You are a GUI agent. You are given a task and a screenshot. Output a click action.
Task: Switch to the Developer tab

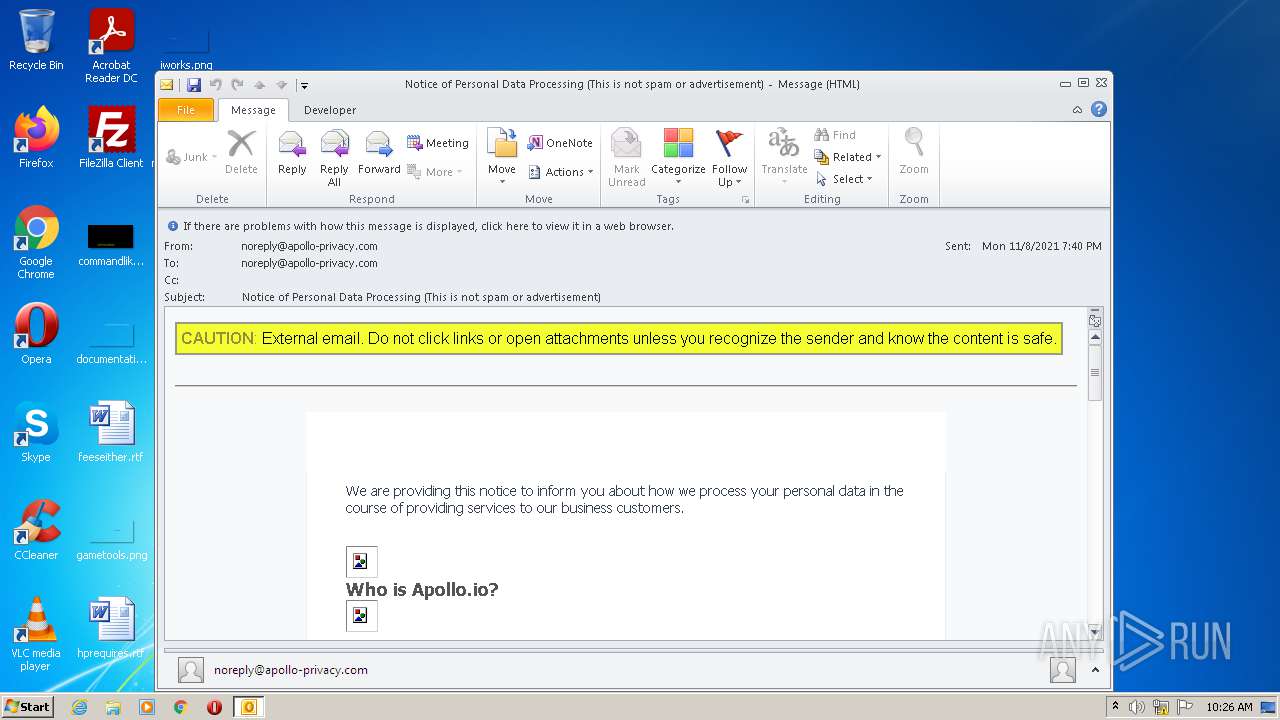pyautogui.click(x=330, y=110)
